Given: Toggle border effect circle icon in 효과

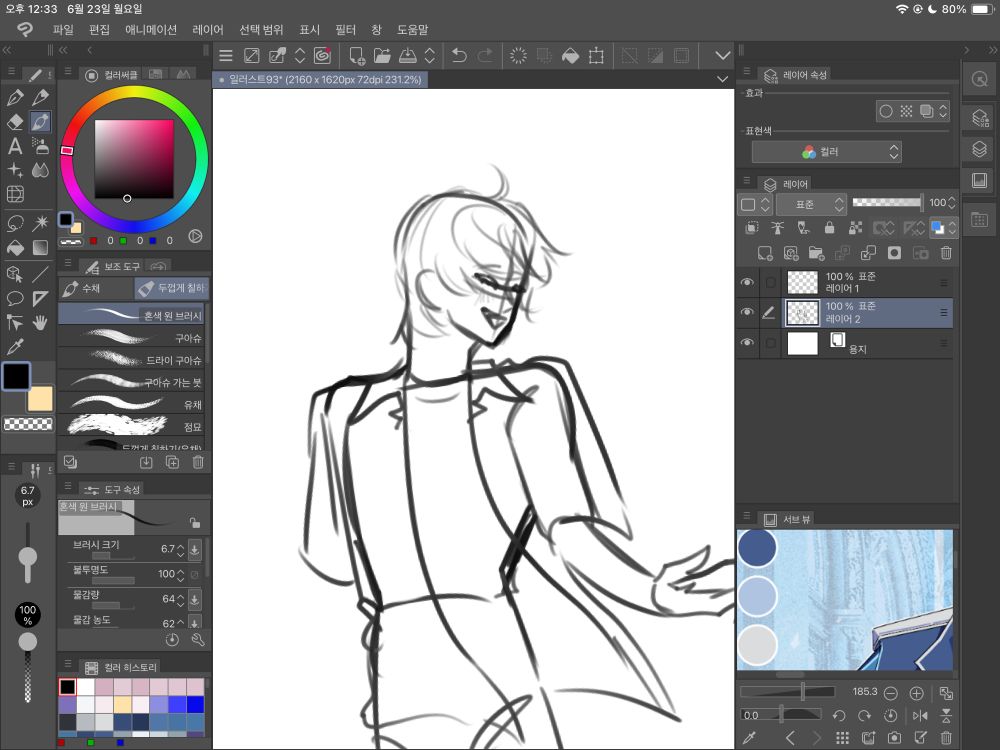Looking at the screenshot, I should point(886,111).
